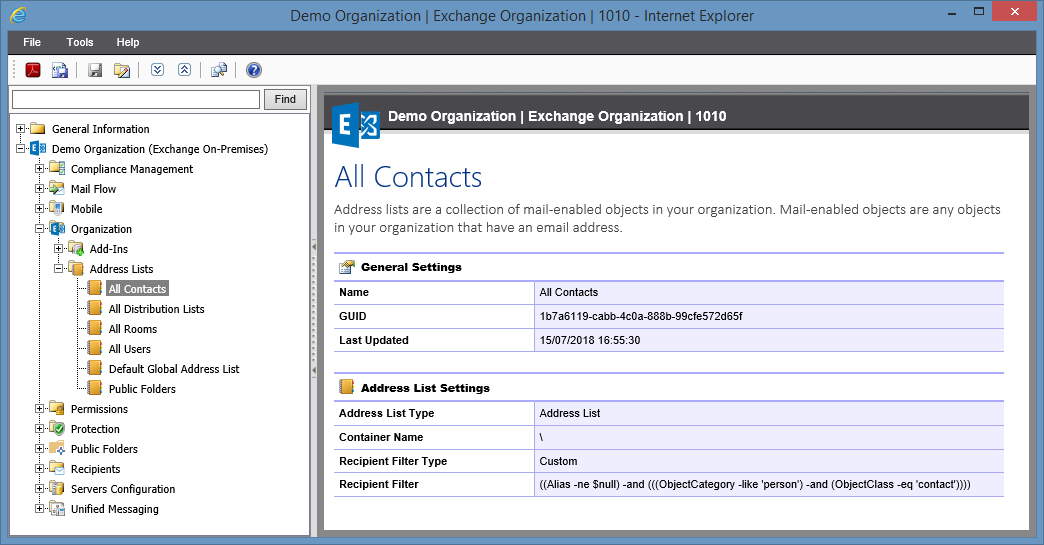
Task: Collapse the Address Lists node
Action: pyautogui.click(x=59, y=268)
